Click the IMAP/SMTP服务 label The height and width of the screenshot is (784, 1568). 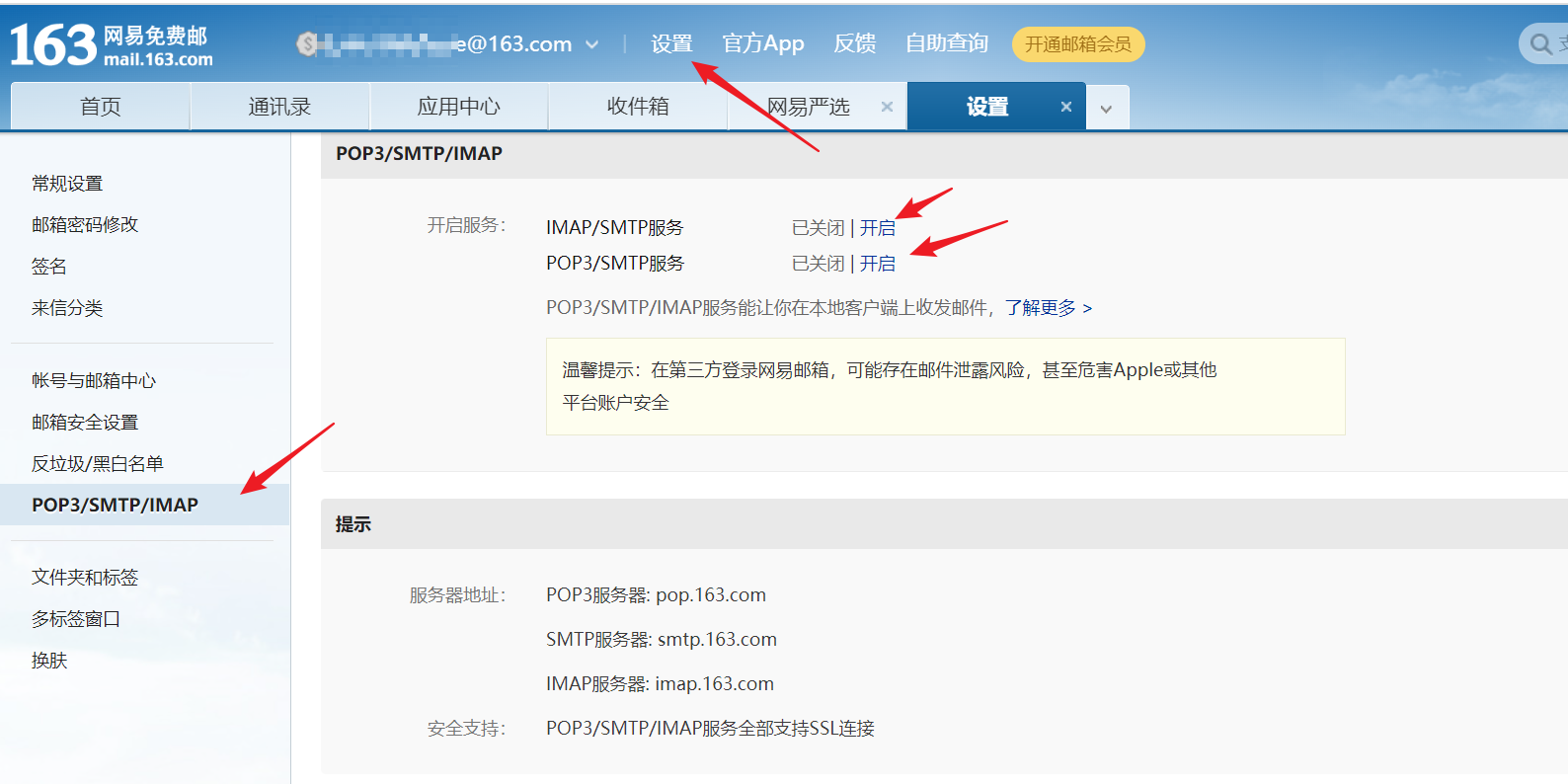tap(615, 228)
